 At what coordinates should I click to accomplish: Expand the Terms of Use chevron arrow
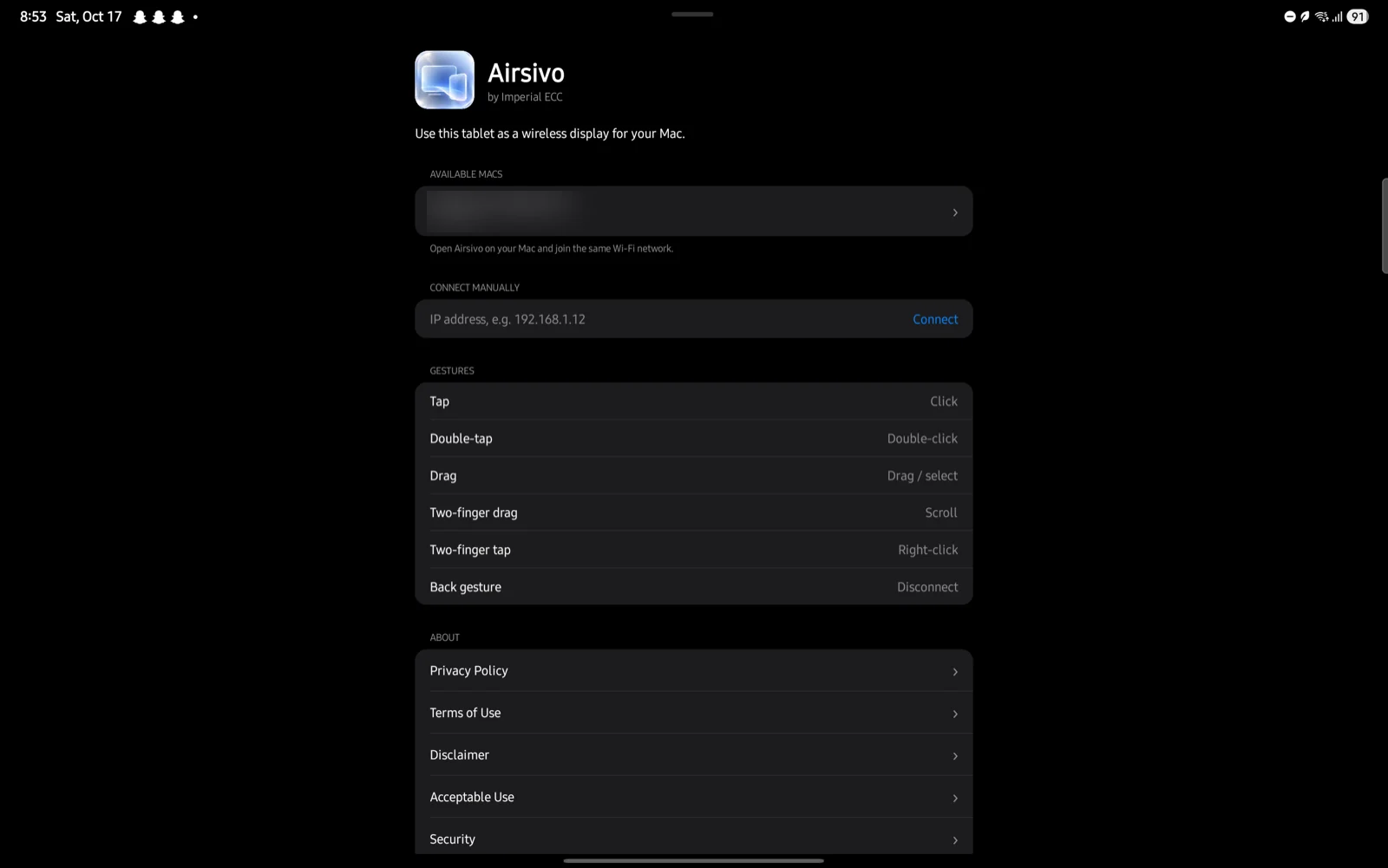(x=955, y=714)
